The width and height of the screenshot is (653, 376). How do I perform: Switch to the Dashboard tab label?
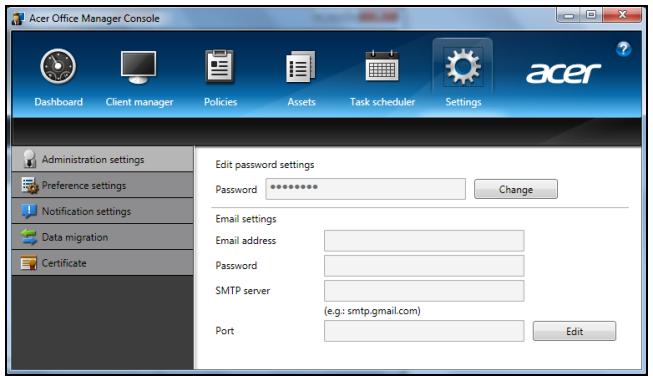click(x=58, y=102)
